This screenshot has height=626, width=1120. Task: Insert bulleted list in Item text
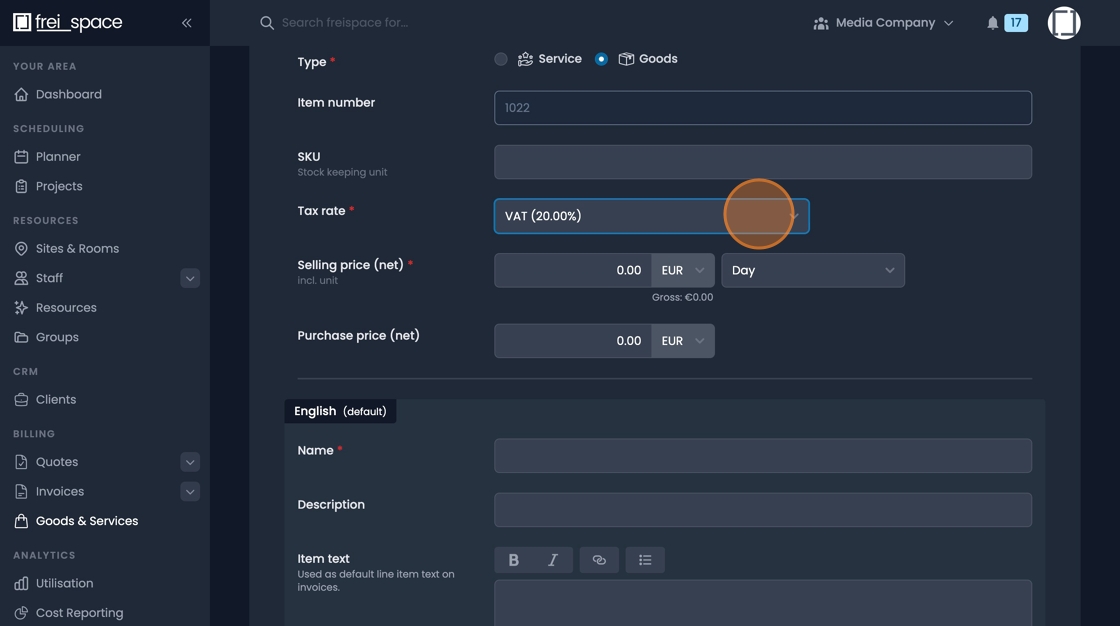645,560
